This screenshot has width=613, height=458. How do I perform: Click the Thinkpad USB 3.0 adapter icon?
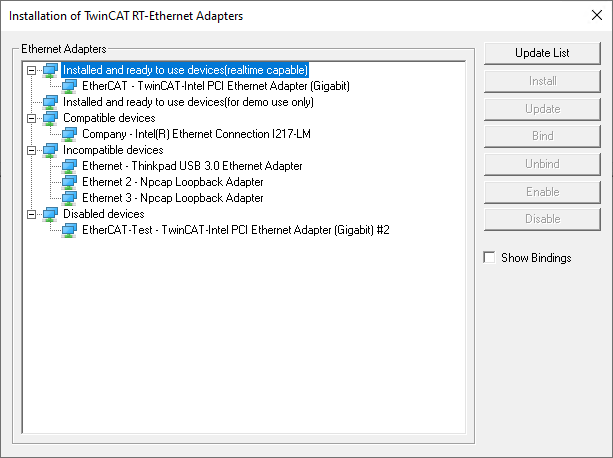coord(70,166)
